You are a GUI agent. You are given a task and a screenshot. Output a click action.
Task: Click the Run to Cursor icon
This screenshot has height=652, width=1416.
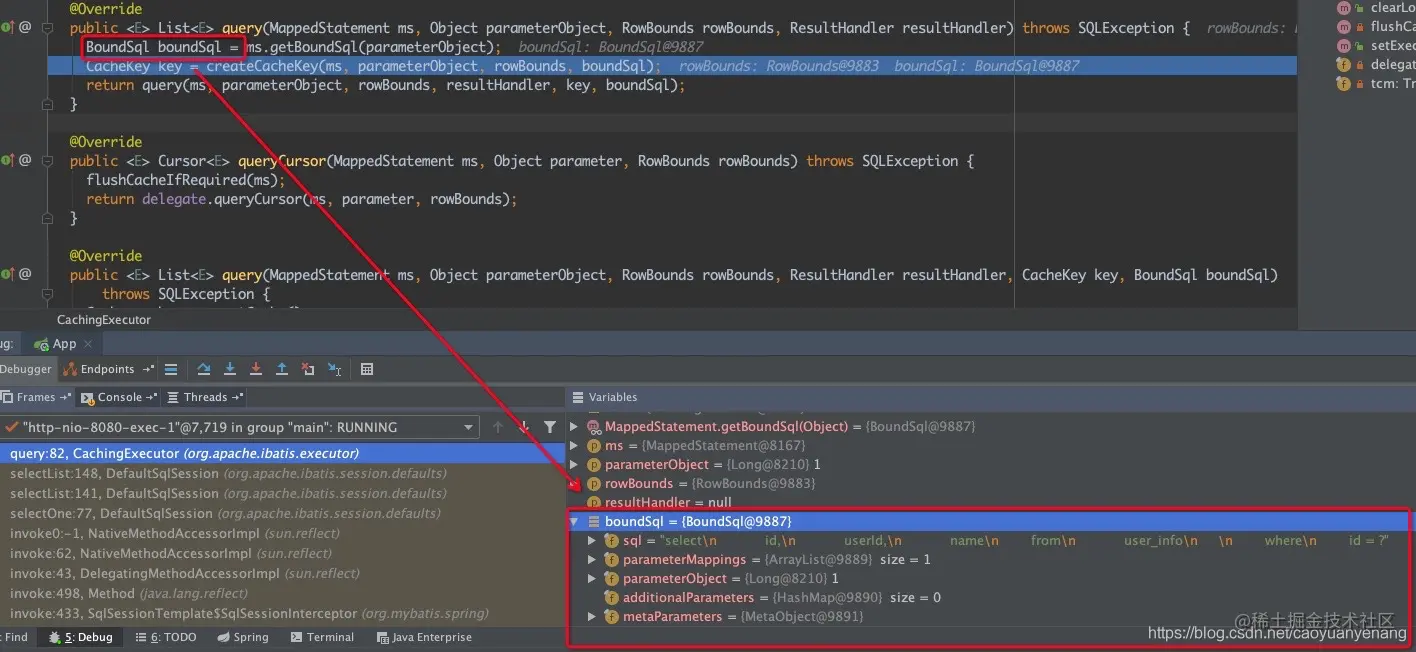pos(334,369)
